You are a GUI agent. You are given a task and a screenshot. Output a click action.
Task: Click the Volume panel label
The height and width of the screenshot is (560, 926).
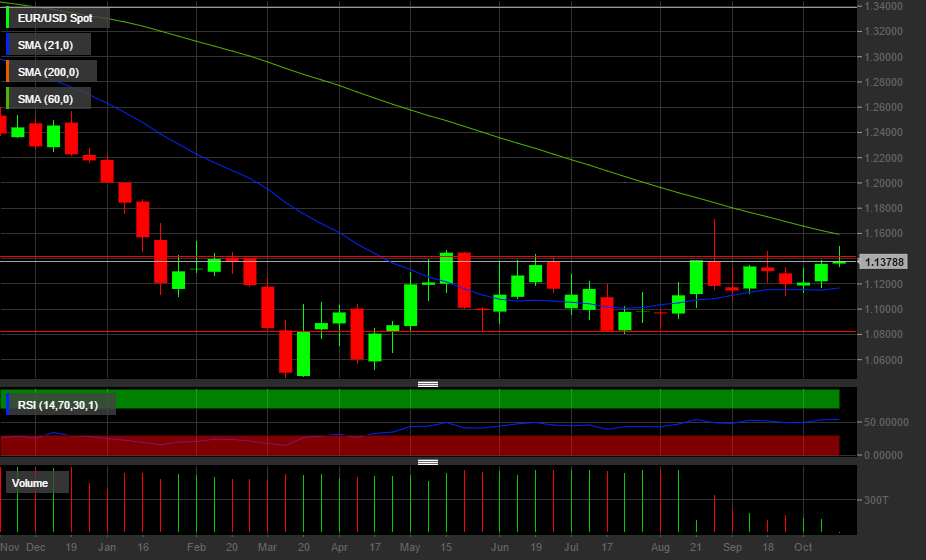pyautogui.click(x=30, y=483)
